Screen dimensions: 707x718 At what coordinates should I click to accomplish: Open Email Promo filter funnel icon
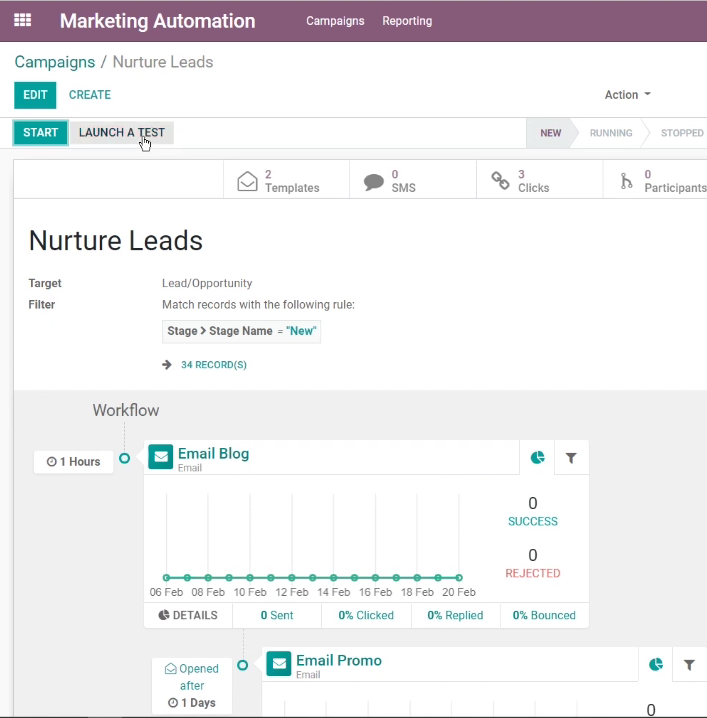point(689,664)
